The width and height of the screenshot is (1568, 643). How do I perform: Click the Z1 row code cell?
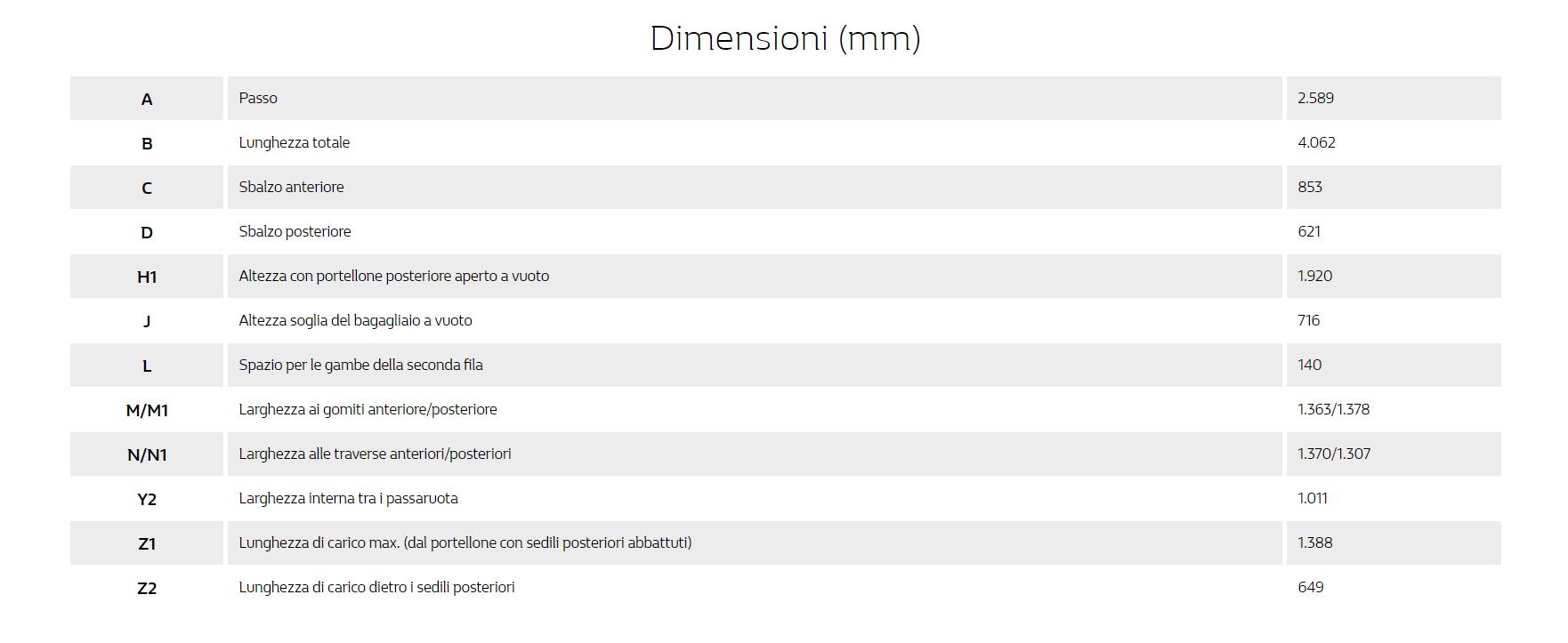tap(147, 543)
